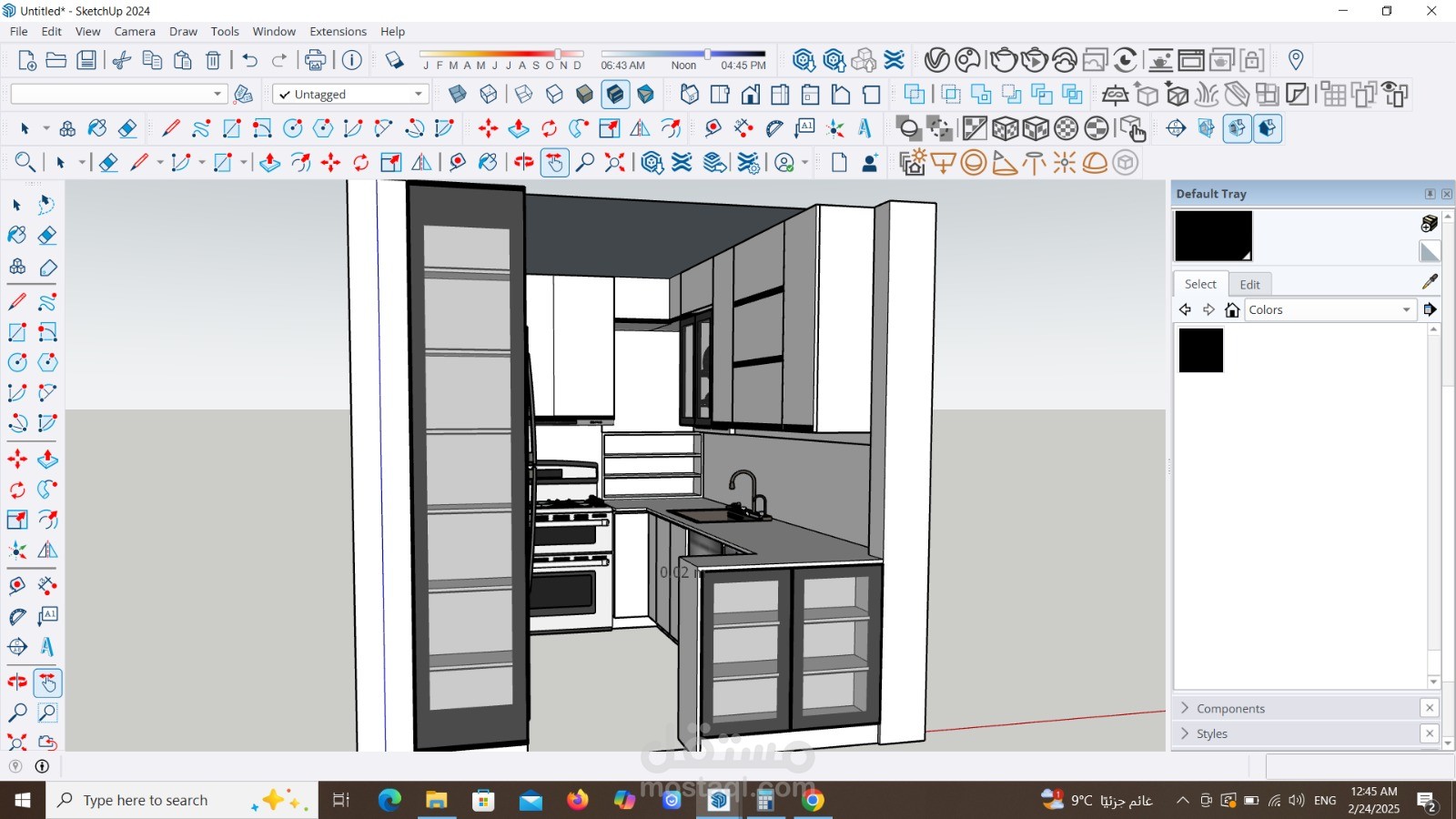Click the Sample Paint eyedropper in tray
Viewport: 1456px width, 819px height.
[1430, 282]
